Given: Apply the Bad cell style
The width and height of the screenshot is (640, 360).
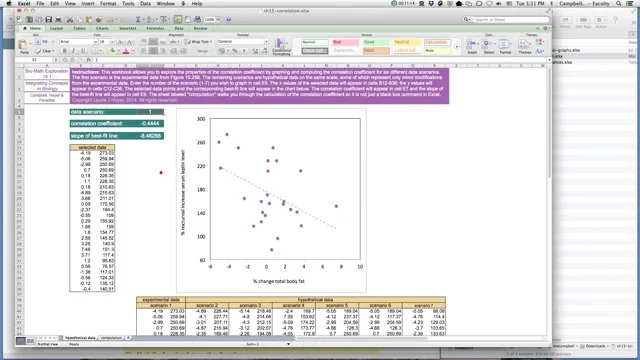Looking at the screenshot, I should point(345,42).
